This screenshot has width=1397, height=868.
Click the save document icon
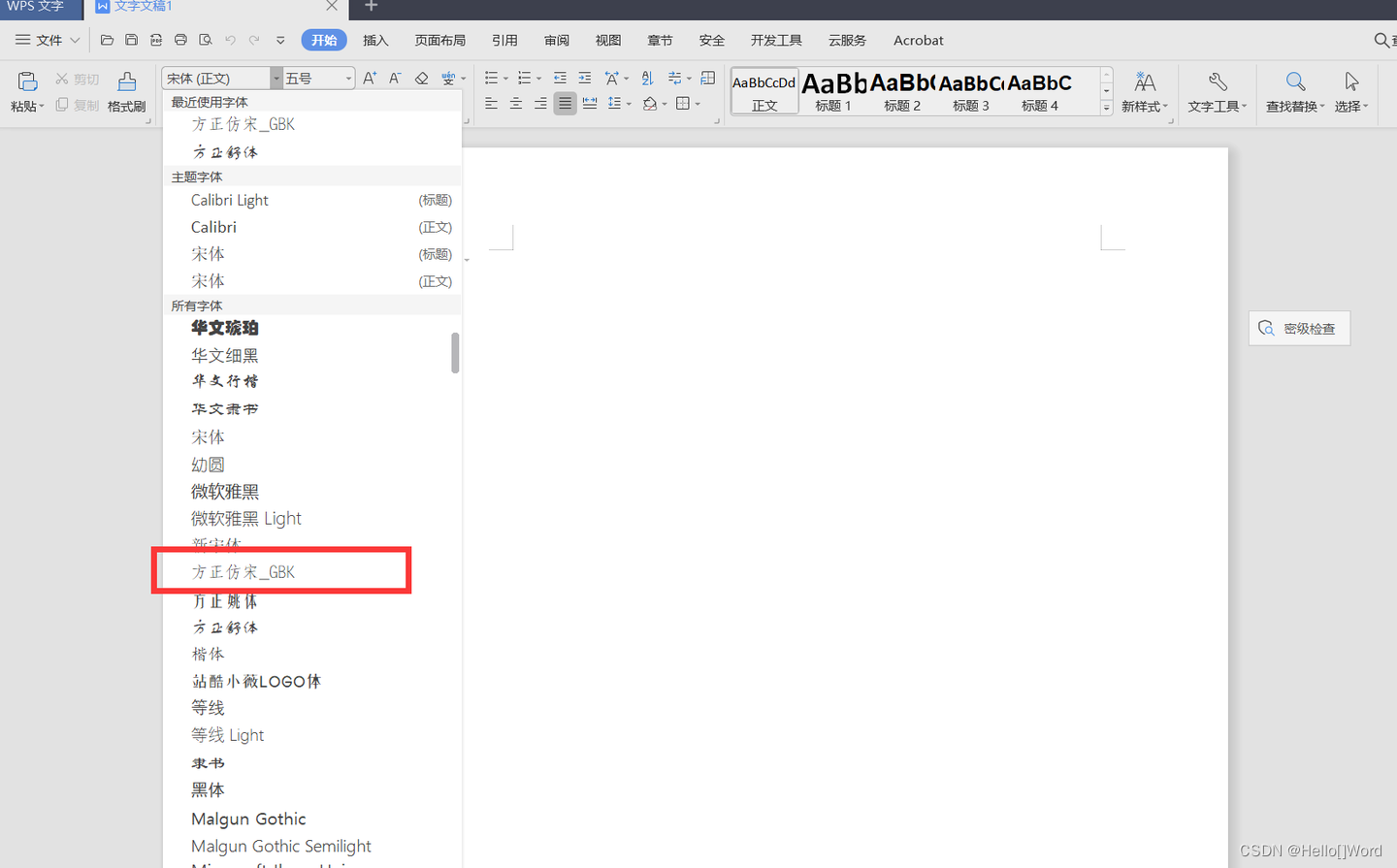[x=131, y=40]
